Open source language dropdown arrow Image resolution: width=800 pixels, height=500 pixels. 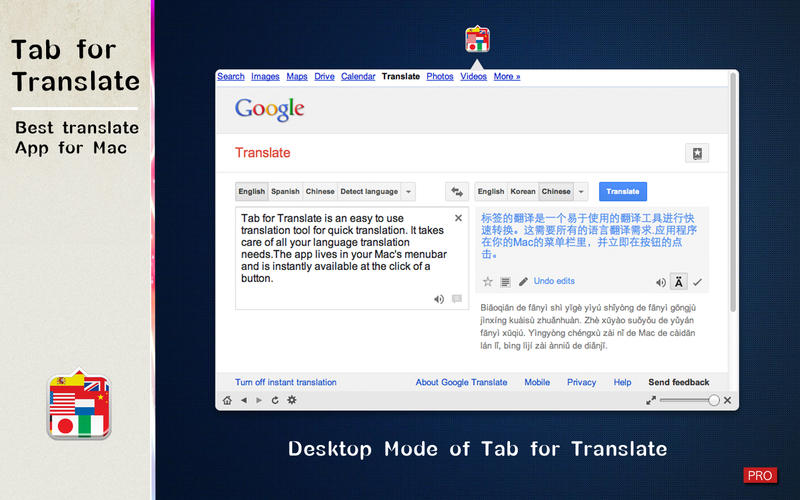click(408, 192)
